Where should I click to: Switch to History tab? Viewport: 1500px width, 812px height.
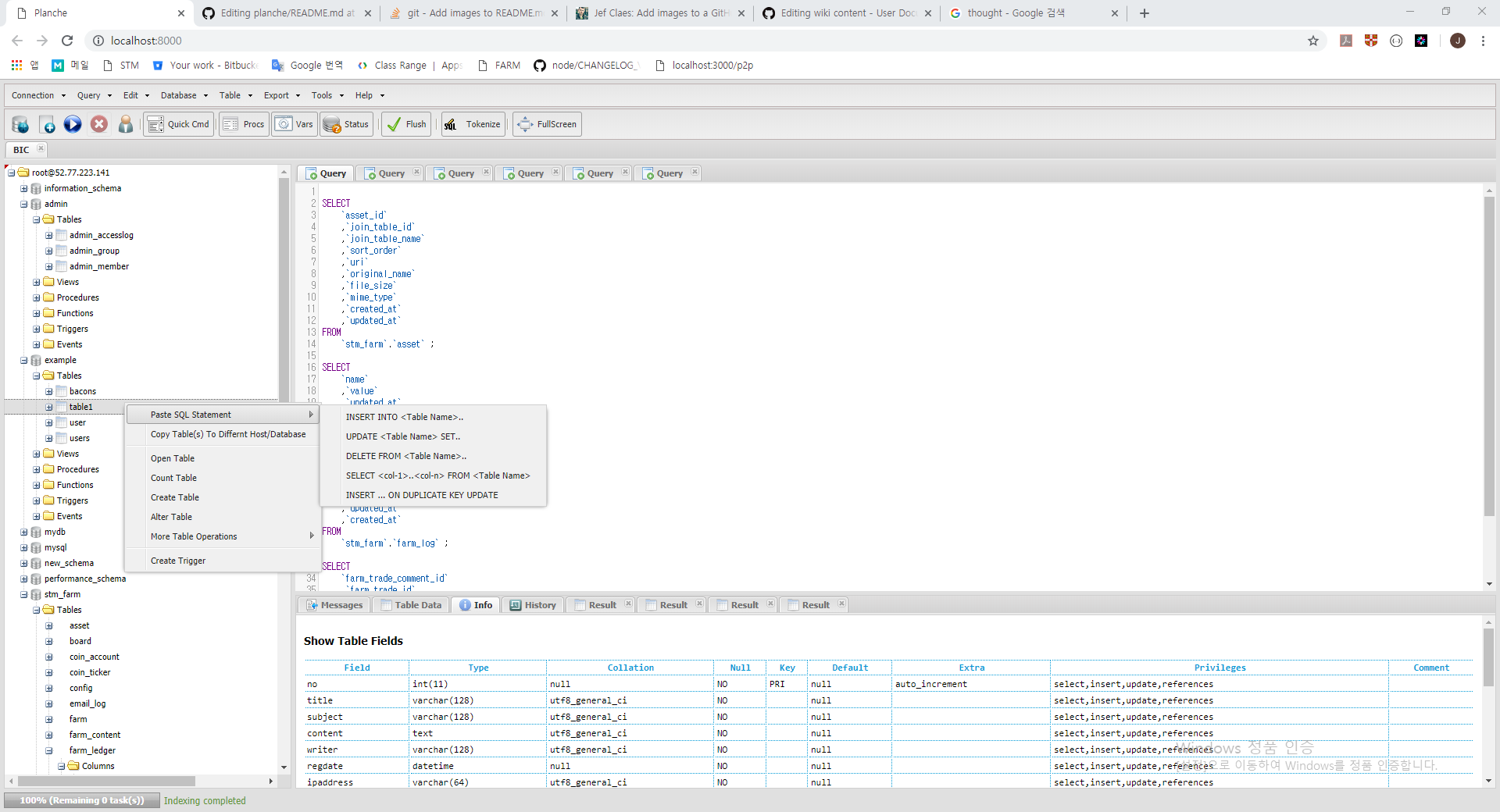point(533,605)
